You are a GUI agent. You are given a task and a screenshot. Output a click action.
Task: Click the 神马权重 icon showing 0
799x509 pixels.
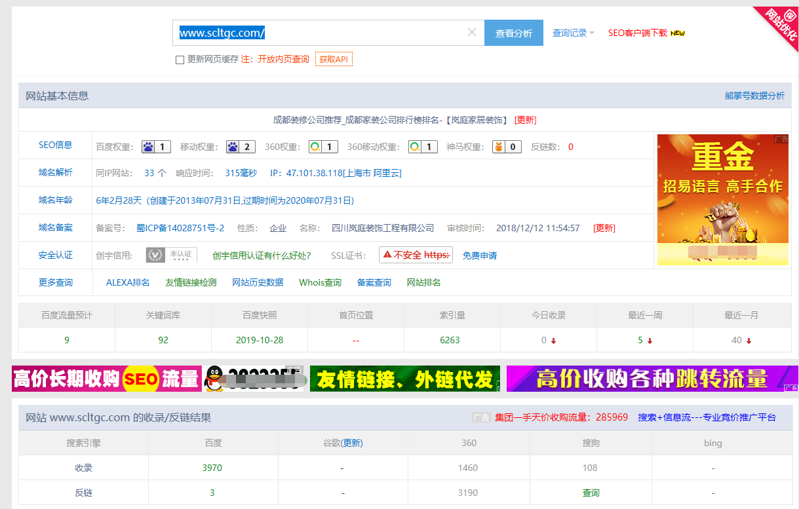507,147
